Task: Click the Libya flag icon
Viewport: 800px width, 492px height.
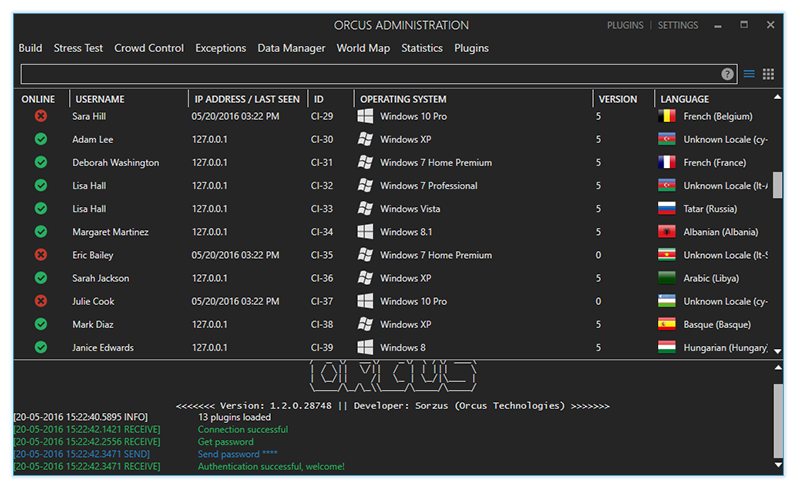Action: tap(667, 278)
